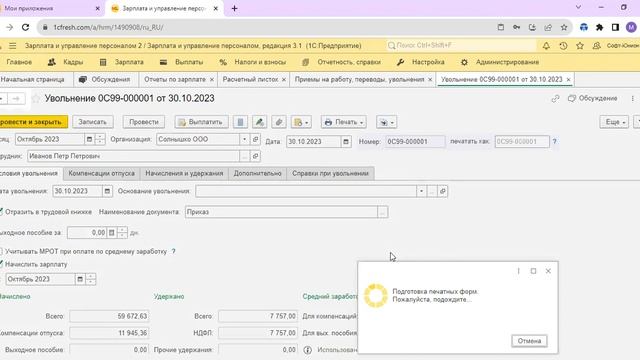
Task: Expand Организация dropdown list
Action: tap(244, 139)
